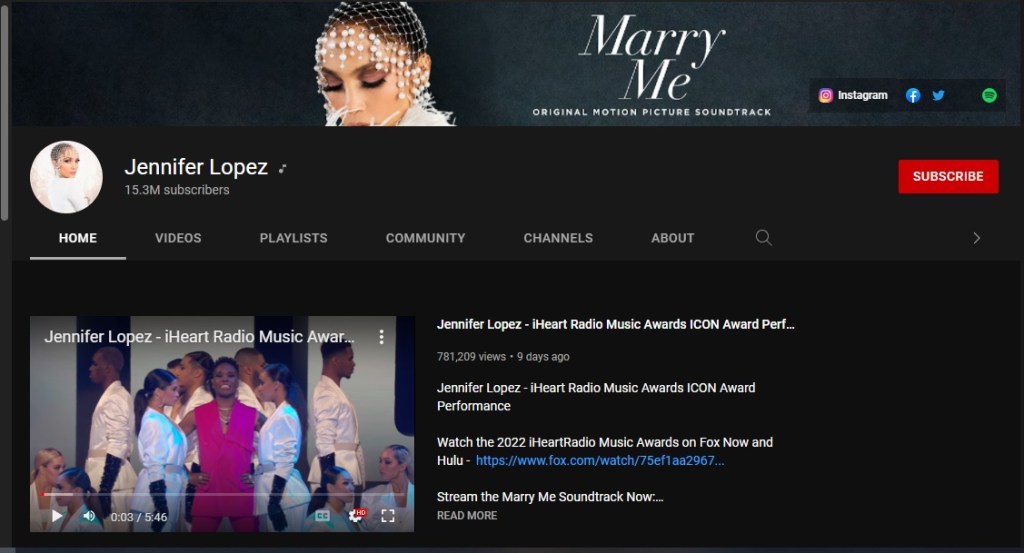Open the Spotify link in channel banner
The image size is (1024, 553).
point(989,96)
